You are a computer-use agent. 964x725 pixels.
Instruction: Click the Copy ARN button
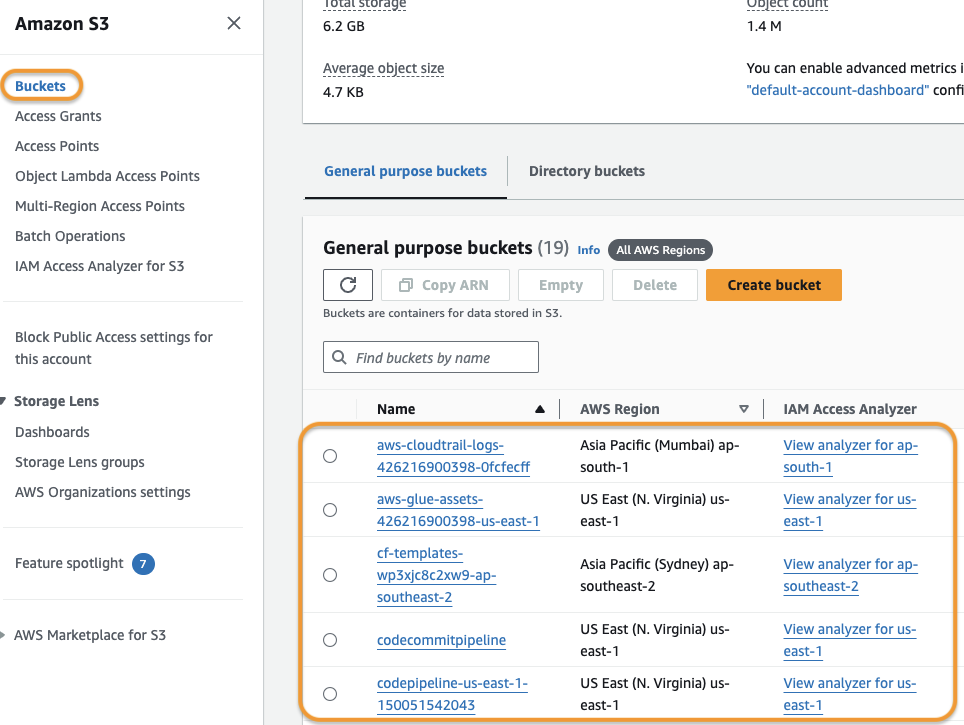tap(445, 285)
